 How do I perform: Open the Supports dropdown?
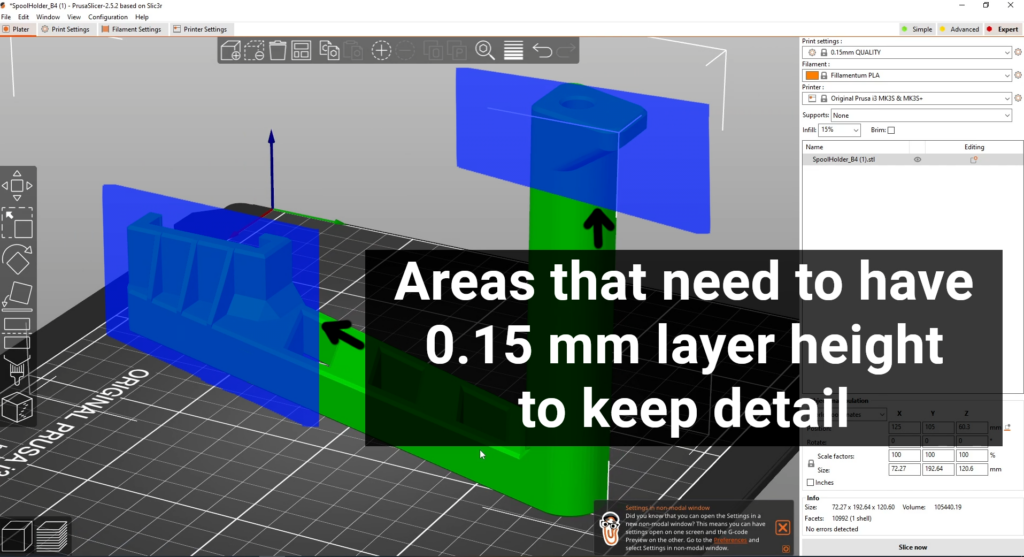pyautogui.click(x=1006, y=115)
